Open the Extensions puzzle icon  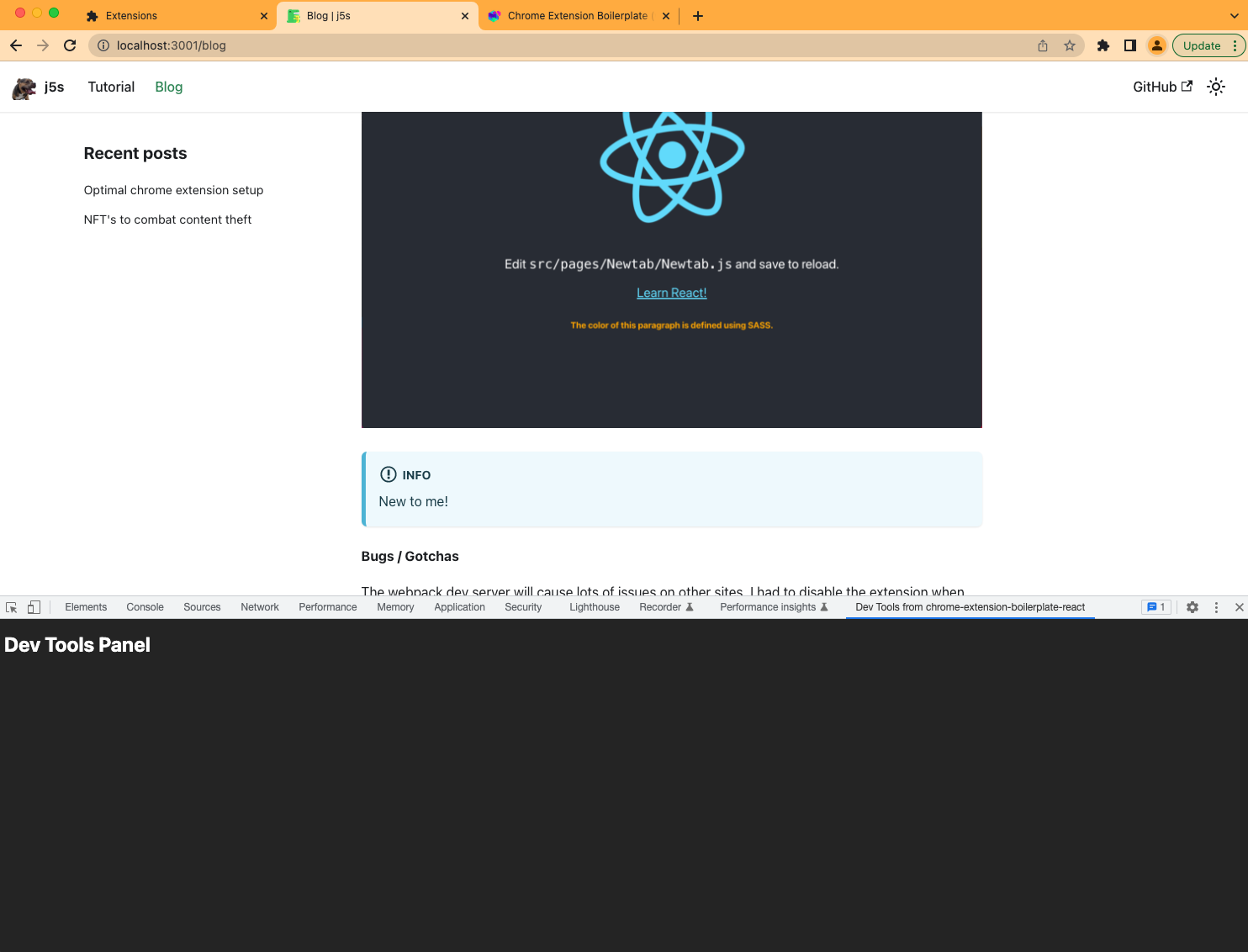click(1103, 45)
